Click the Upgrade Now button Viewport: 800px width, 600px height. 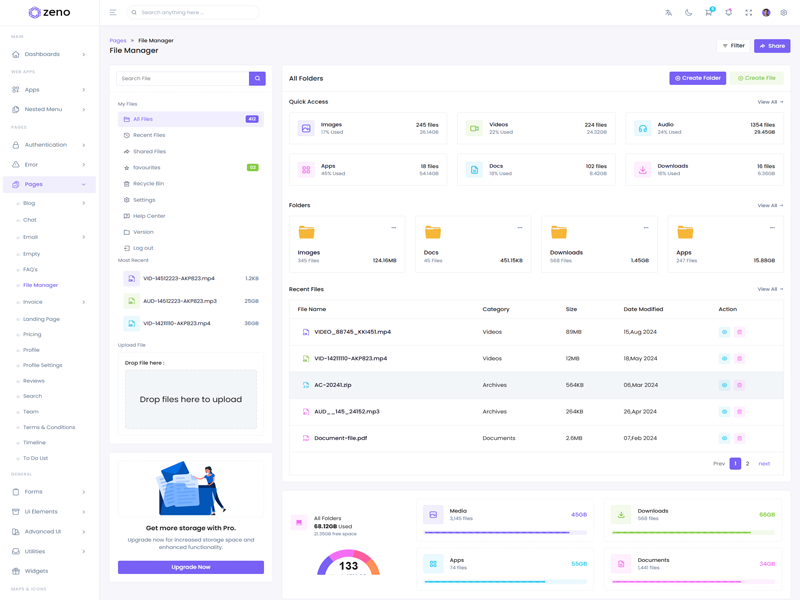pos(190,567)
